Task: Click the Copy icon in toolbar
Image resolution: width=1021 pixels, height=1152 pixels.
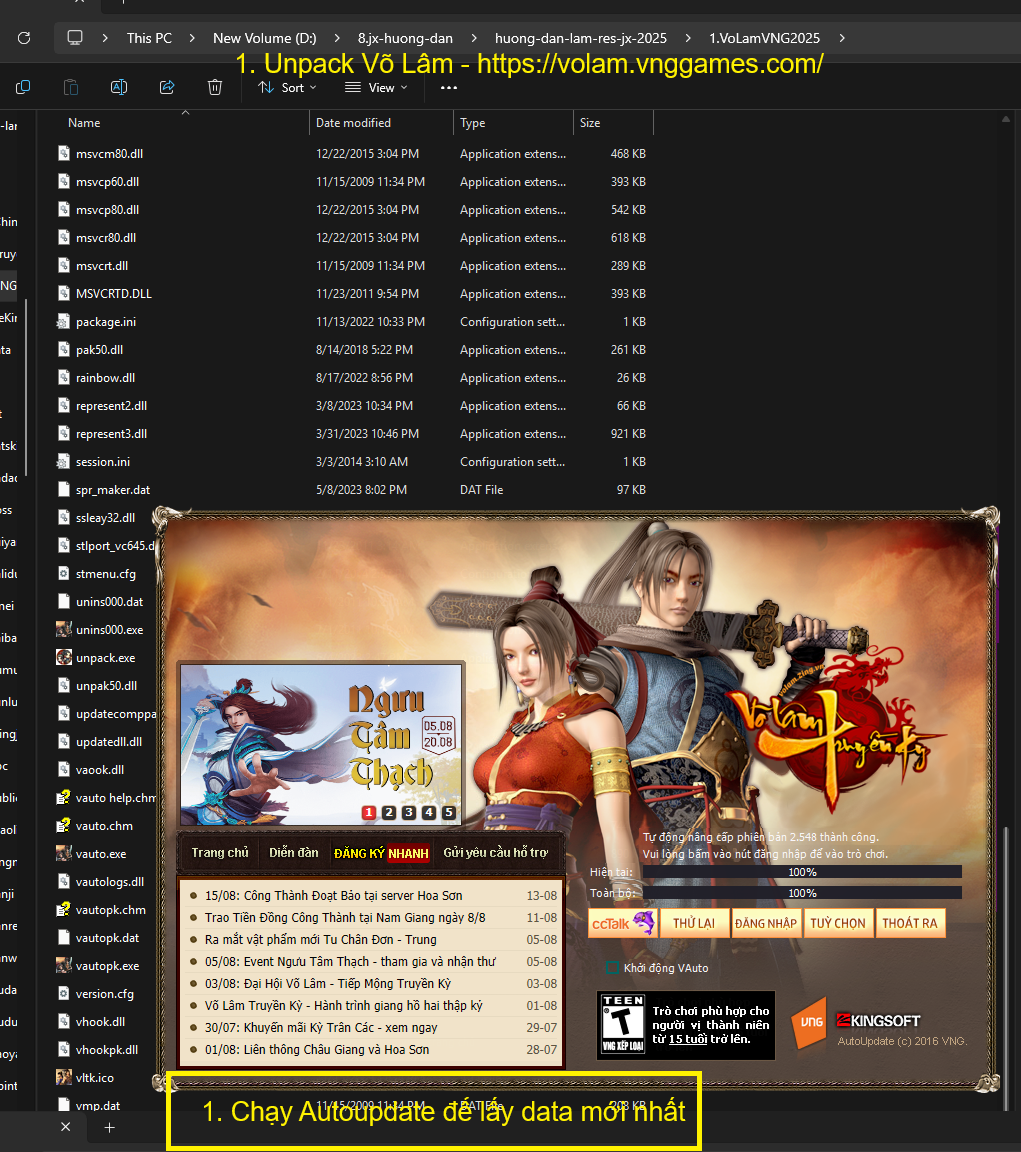Action: (x=23, y=88)
